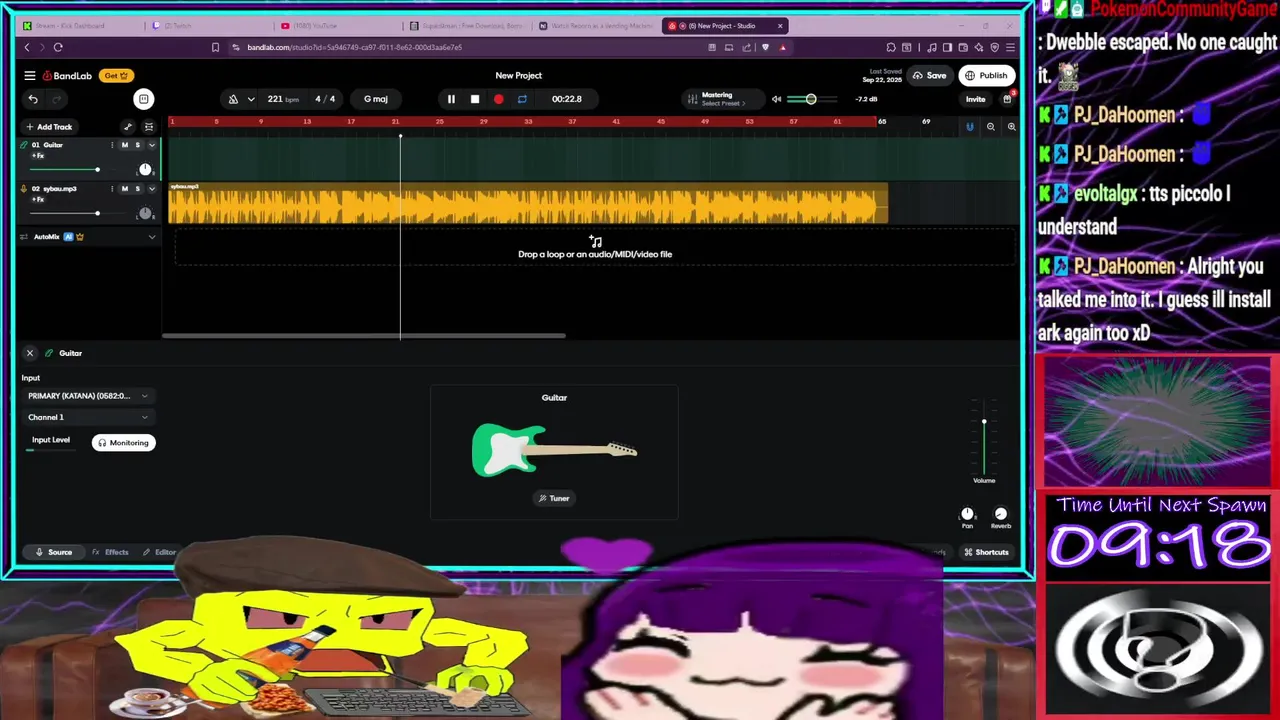Open the PRIMARY (KATANA) input device dropdown
The image size is (1280, 720).
[88, 396]
